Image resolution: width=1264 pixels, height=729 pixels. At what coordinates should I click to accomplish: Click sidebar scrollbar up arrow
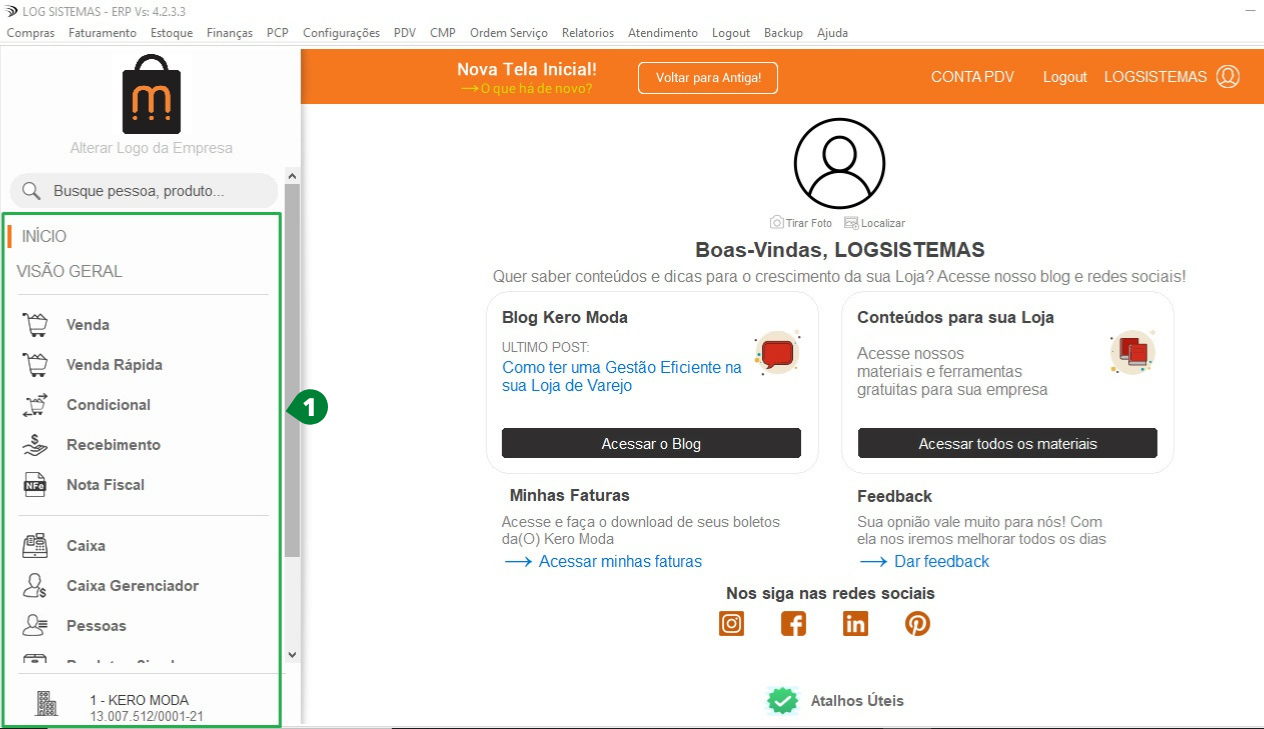292,176
